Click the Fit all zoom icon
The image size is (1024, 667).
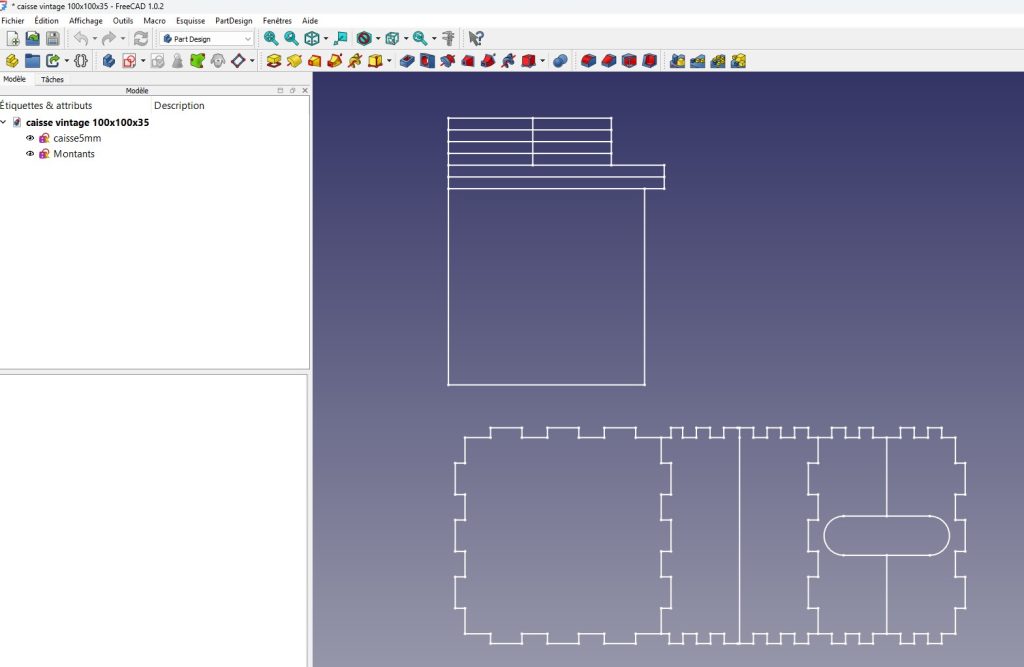[x=271, y=39]
